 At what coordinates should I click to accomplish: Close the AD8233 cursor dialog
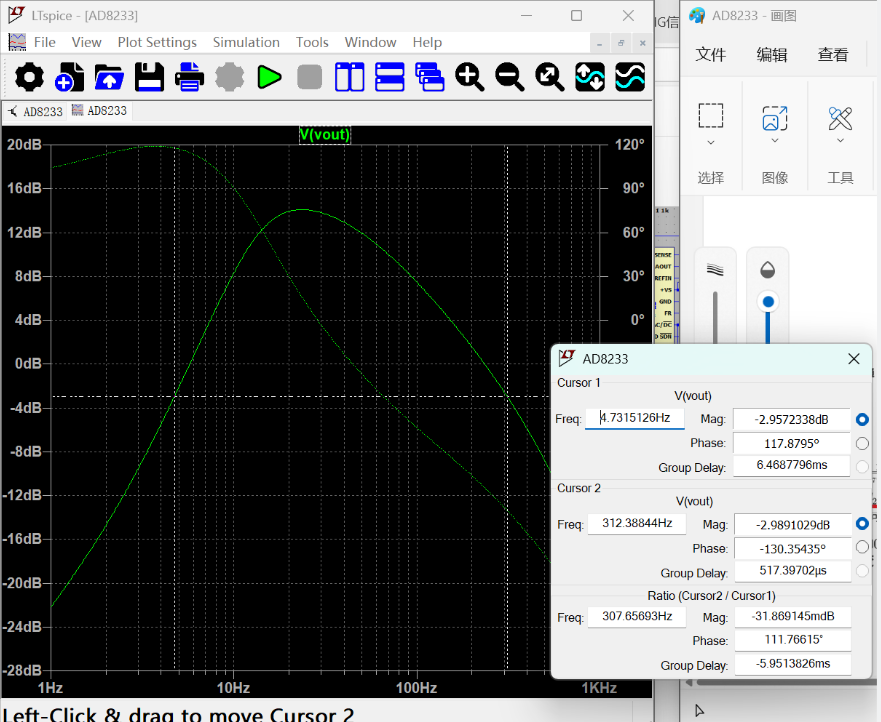point(853,359)
